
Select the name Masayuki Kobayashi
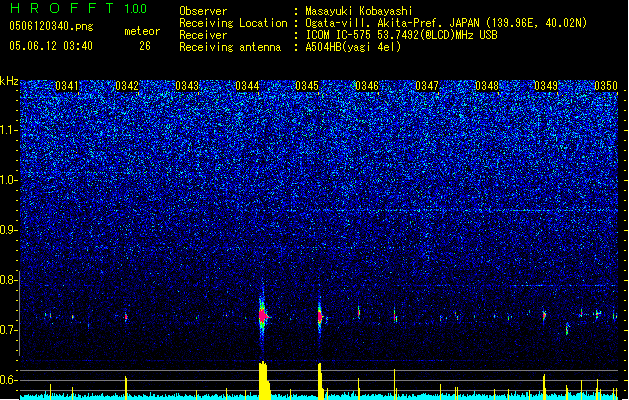(x=359, y=11)
